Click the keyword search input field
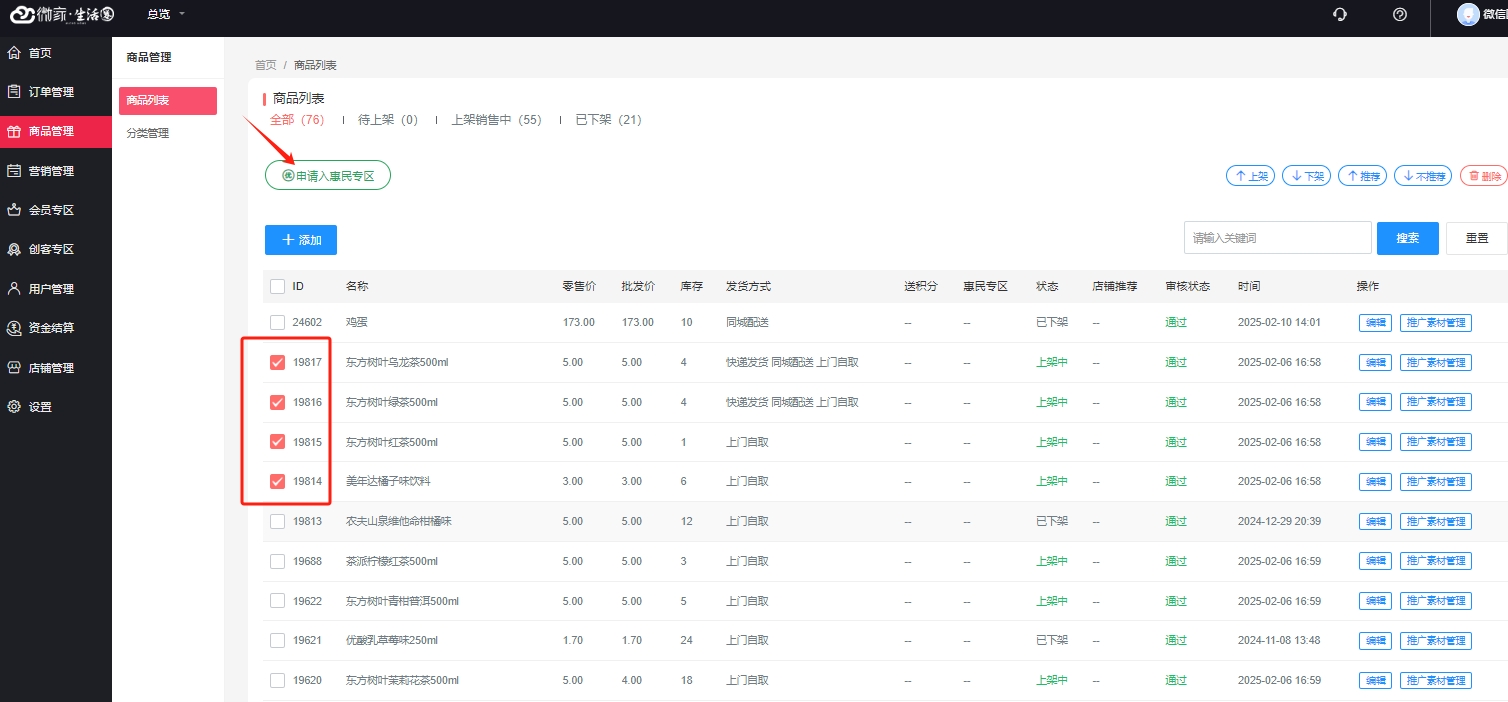The width and height of the screenshot is (1508, 702). point(1277,238)
